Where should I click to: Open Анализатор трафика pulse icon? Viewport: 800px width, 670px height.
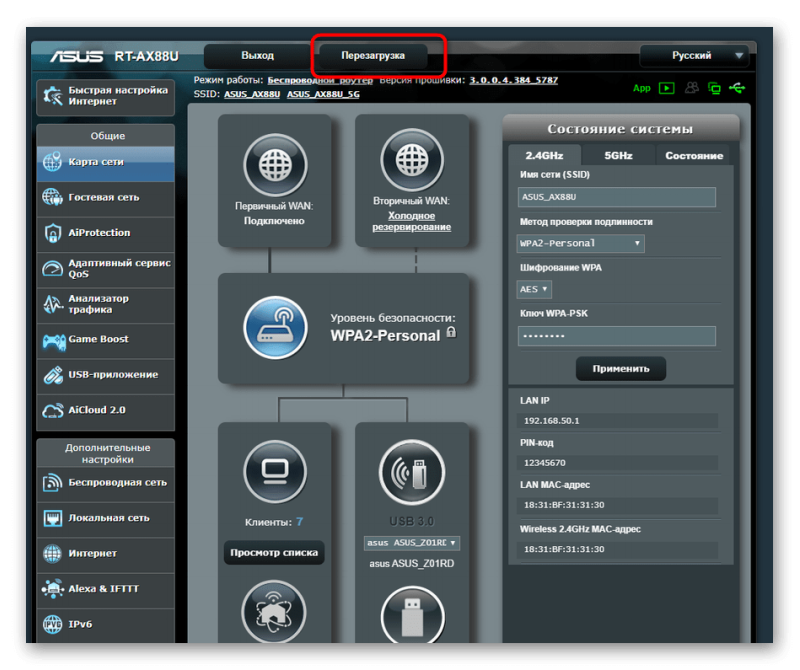click(53, 304)
